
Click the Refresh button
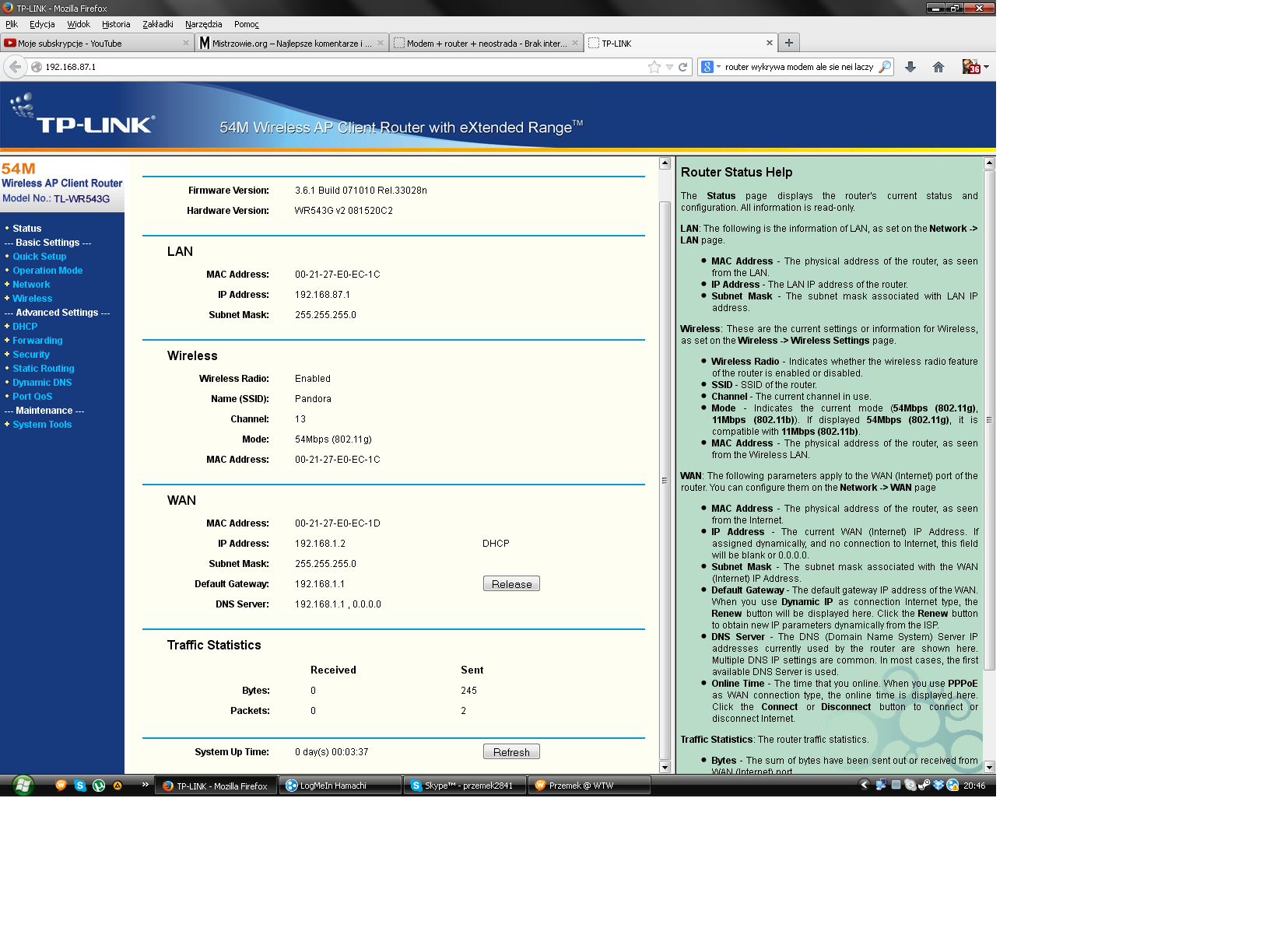pos(511,751)
